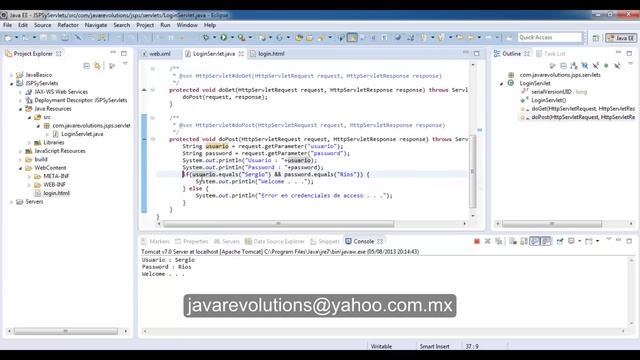Switch to the Data Source Explorer tab
The width and height of the screenshot is (640, 360).
(275, 241)
